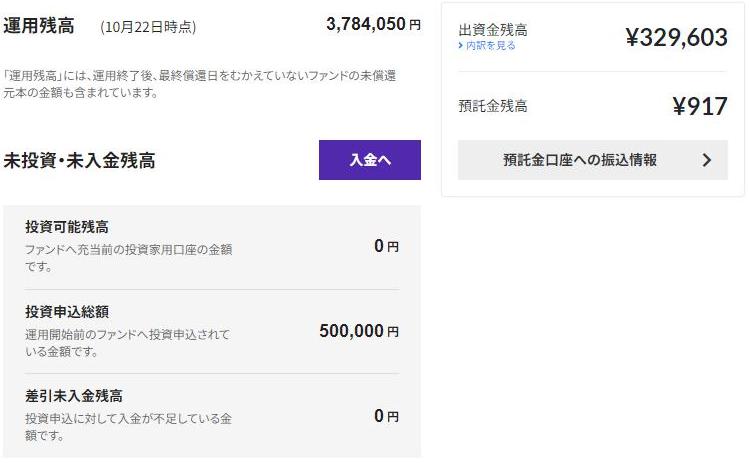The width and height of the screenshot is (749, 463).
Task: Click the 500,000円 application total
Action: (358, 331)
